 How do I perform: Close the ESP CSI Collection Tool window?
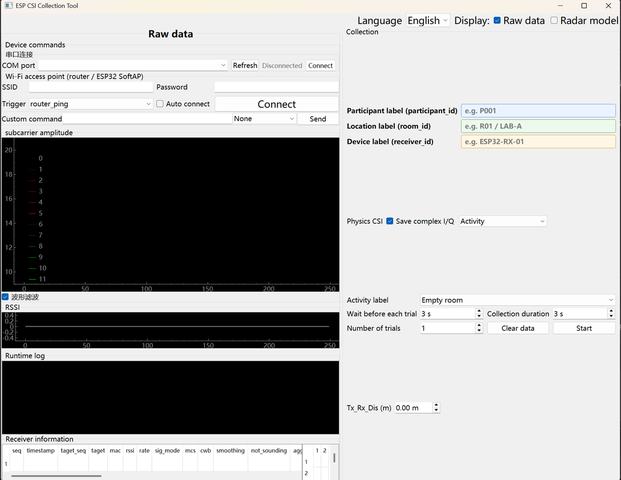tap(608, 6)
